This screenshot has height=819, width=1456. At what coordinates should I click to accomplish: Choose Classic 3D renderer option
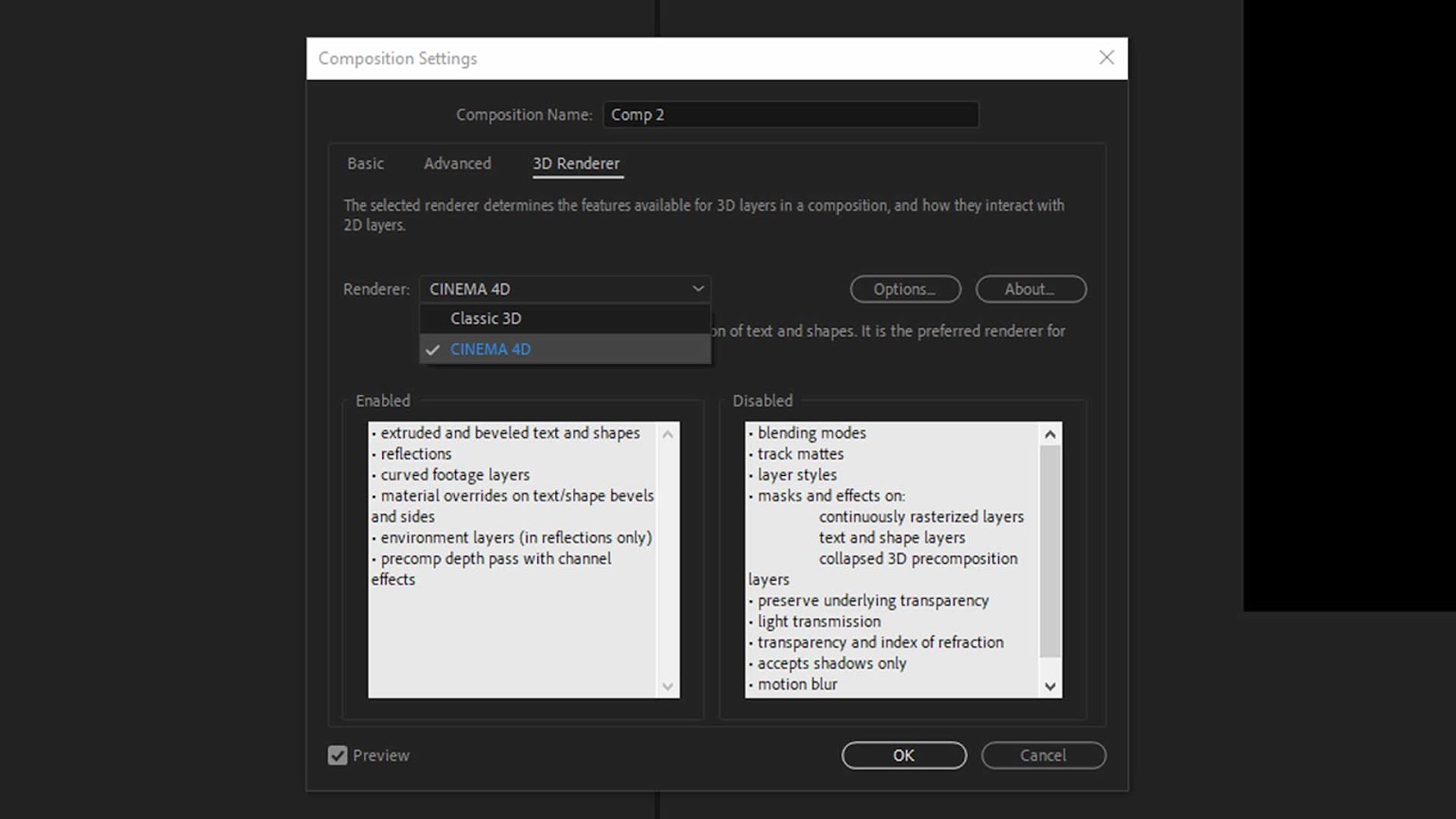click(x=565, y=318)
